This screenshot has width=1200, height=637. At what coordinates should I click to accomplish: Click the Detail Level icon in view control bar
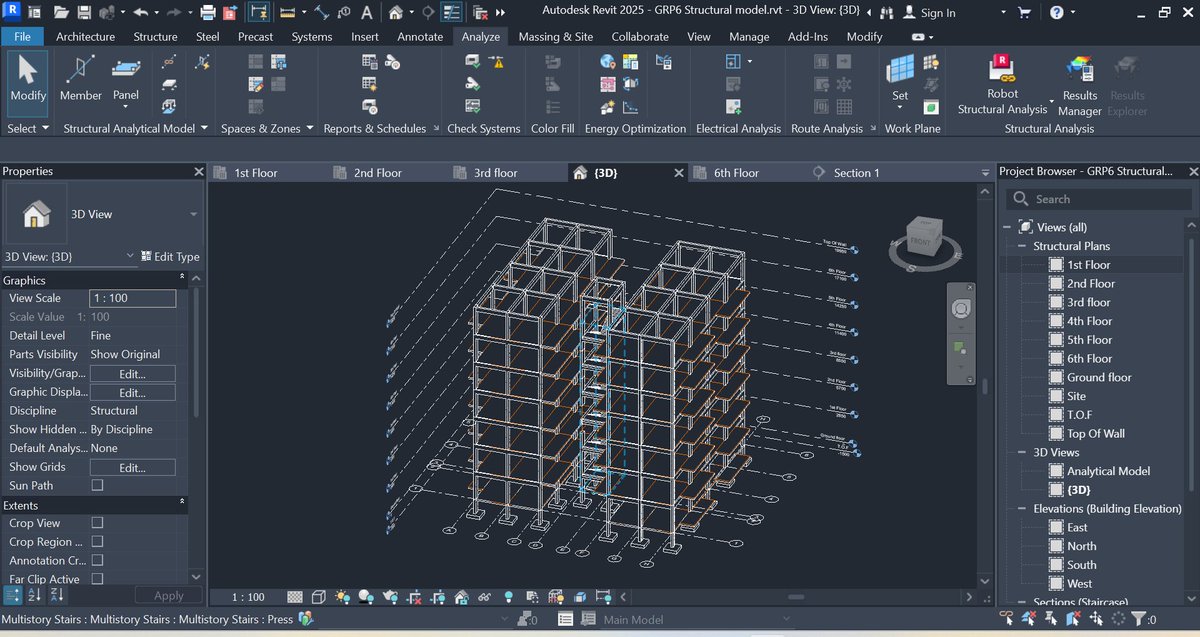295,597
